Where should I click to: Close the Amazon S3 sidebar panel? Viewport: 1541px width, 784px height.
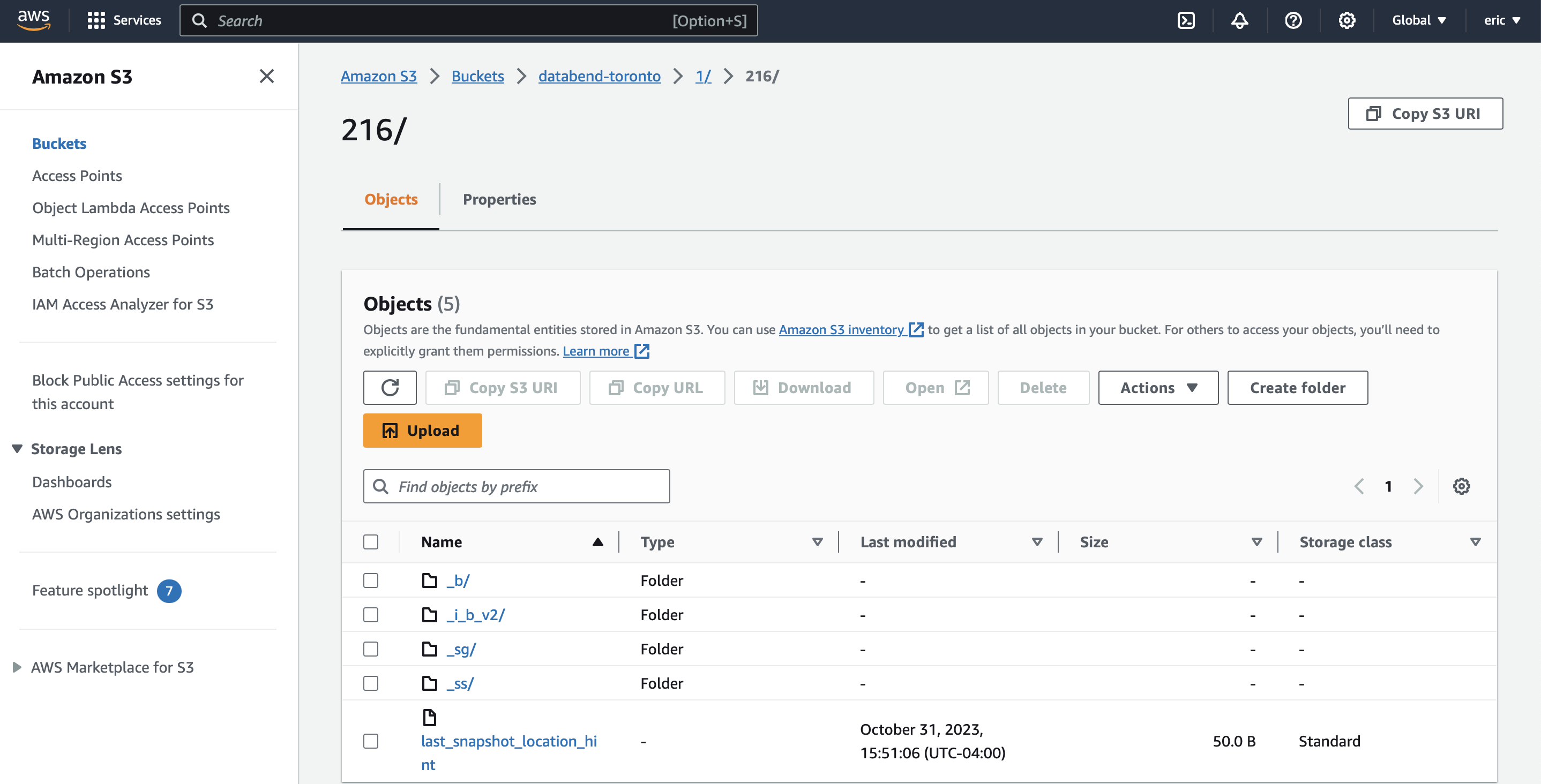pos(267,76)
